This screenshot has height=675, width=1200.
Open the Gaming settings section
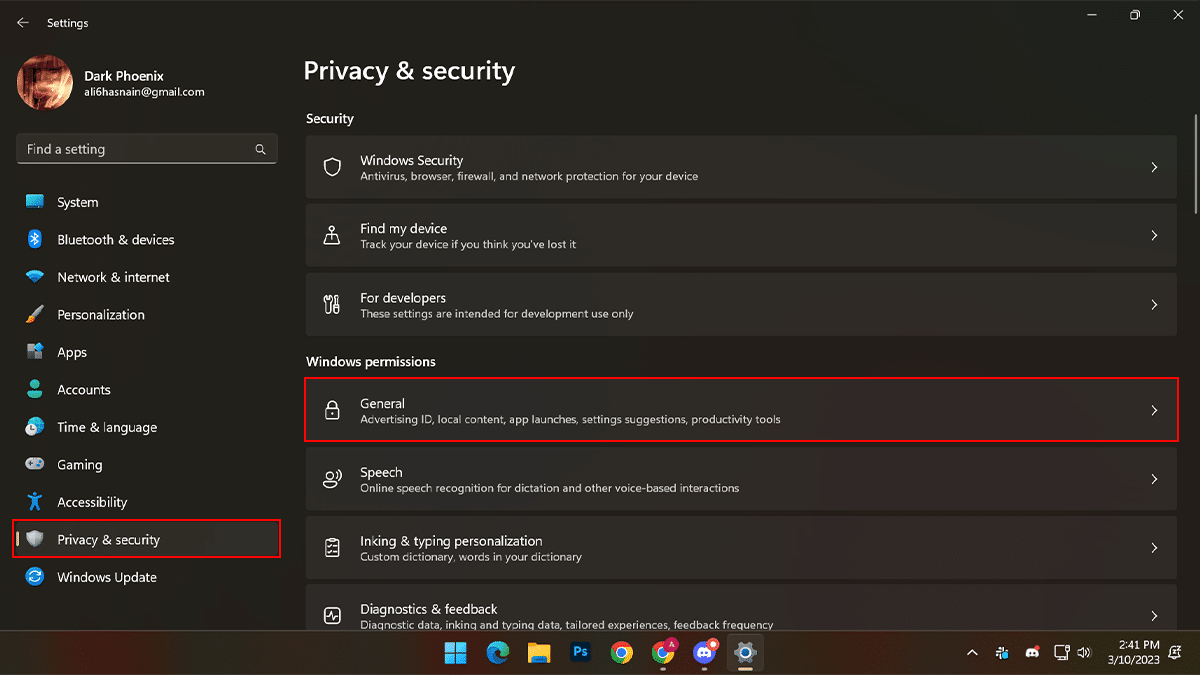(x=79, y=465)
